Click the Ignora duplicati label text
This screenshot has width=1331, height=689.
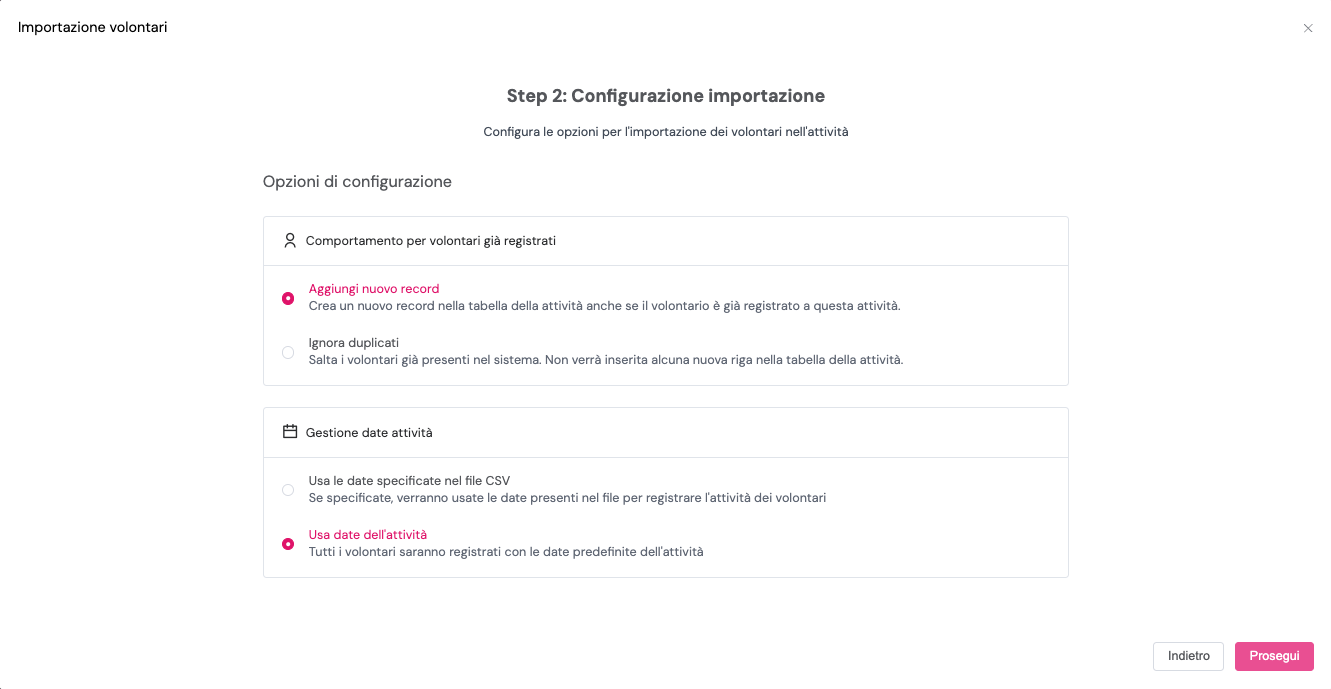[x=354, y=343]
